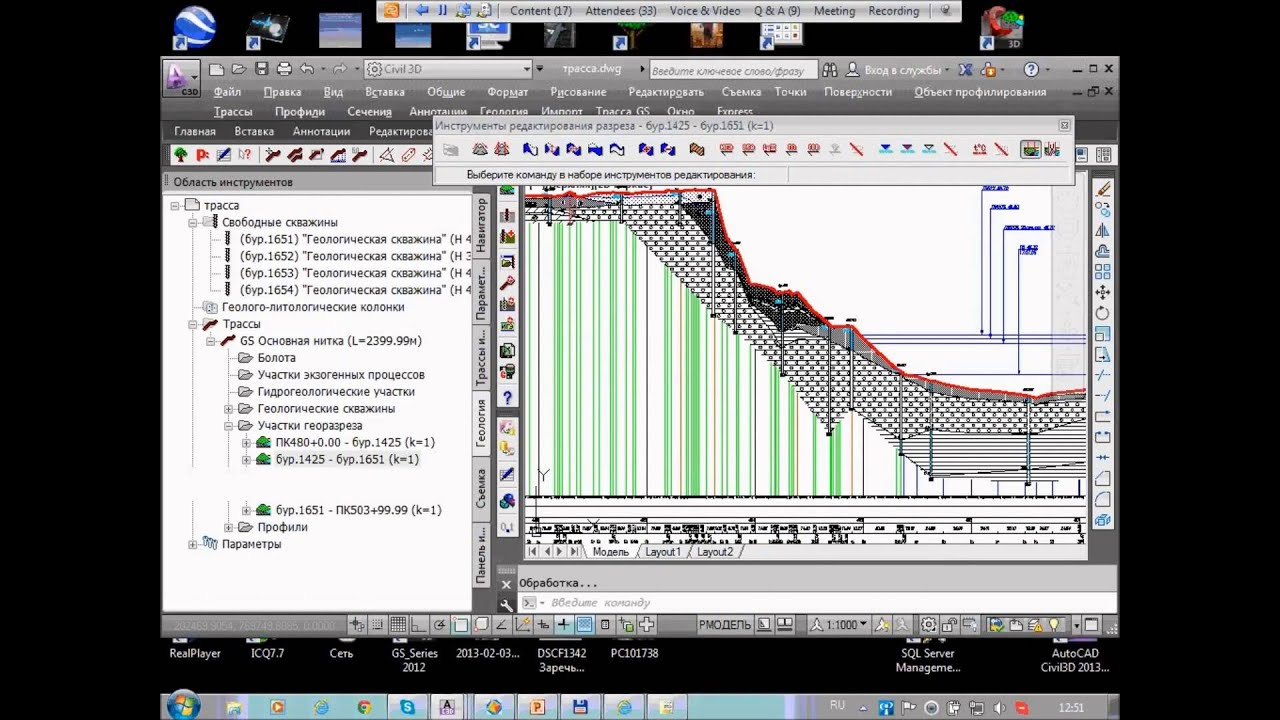Click the Windows Start button
Screen dimensions: 1280x720
click(x=184, y=706)
